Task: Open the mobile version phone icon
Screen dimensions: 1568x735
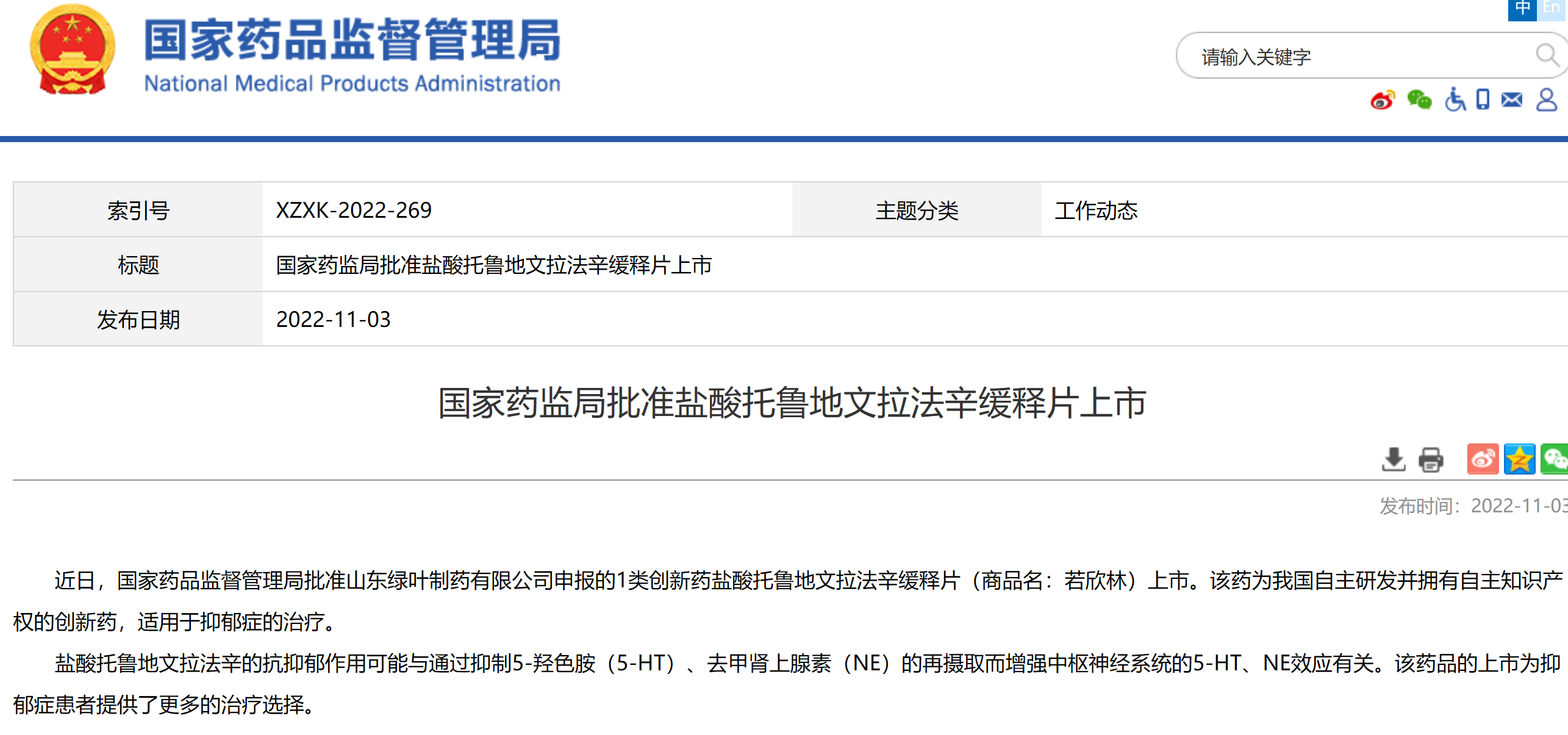Action: coord(1483,99)
